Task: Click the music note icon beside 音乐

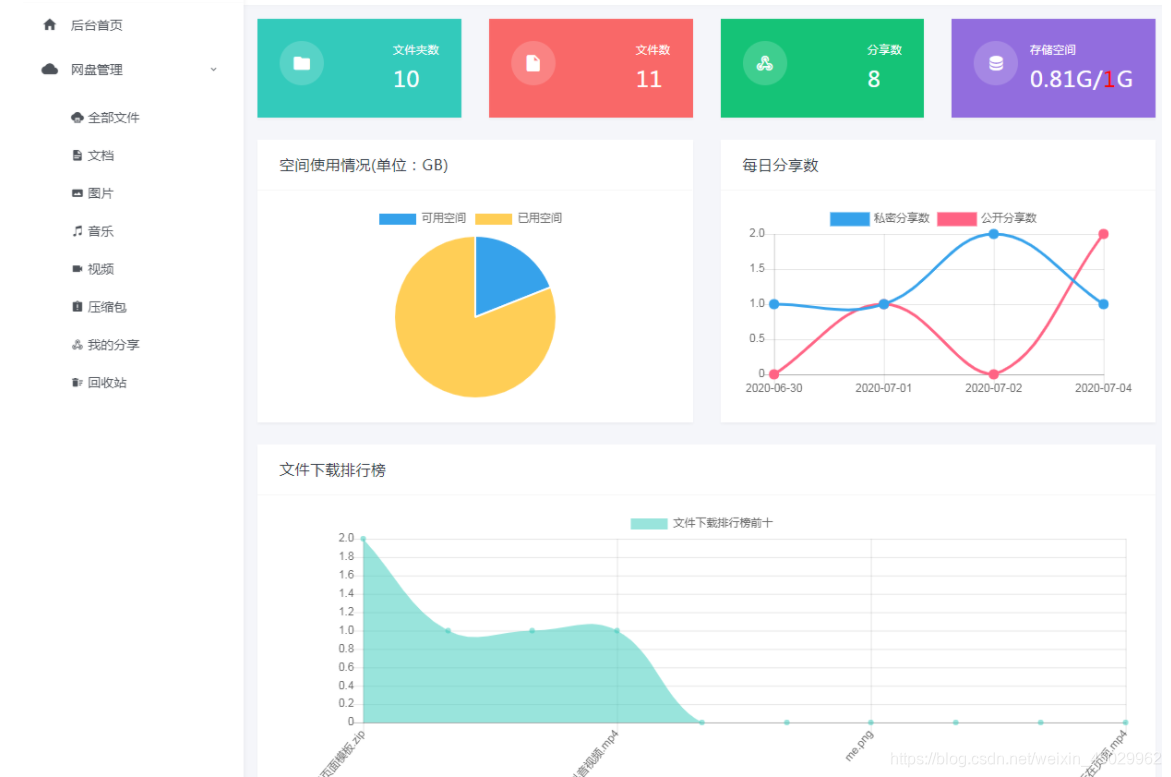Action: (x=77, y=232)
